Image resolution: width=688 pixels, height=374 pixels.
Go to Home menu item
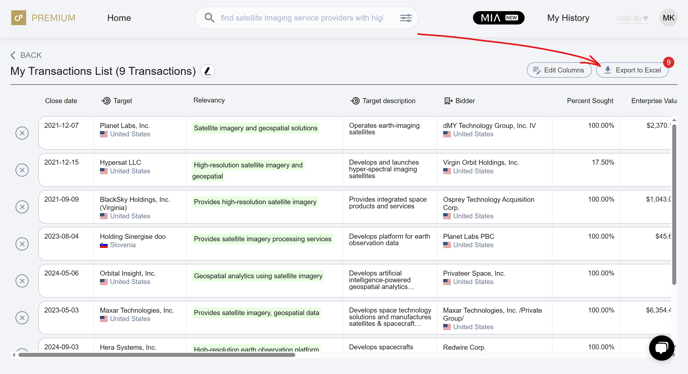119,18
